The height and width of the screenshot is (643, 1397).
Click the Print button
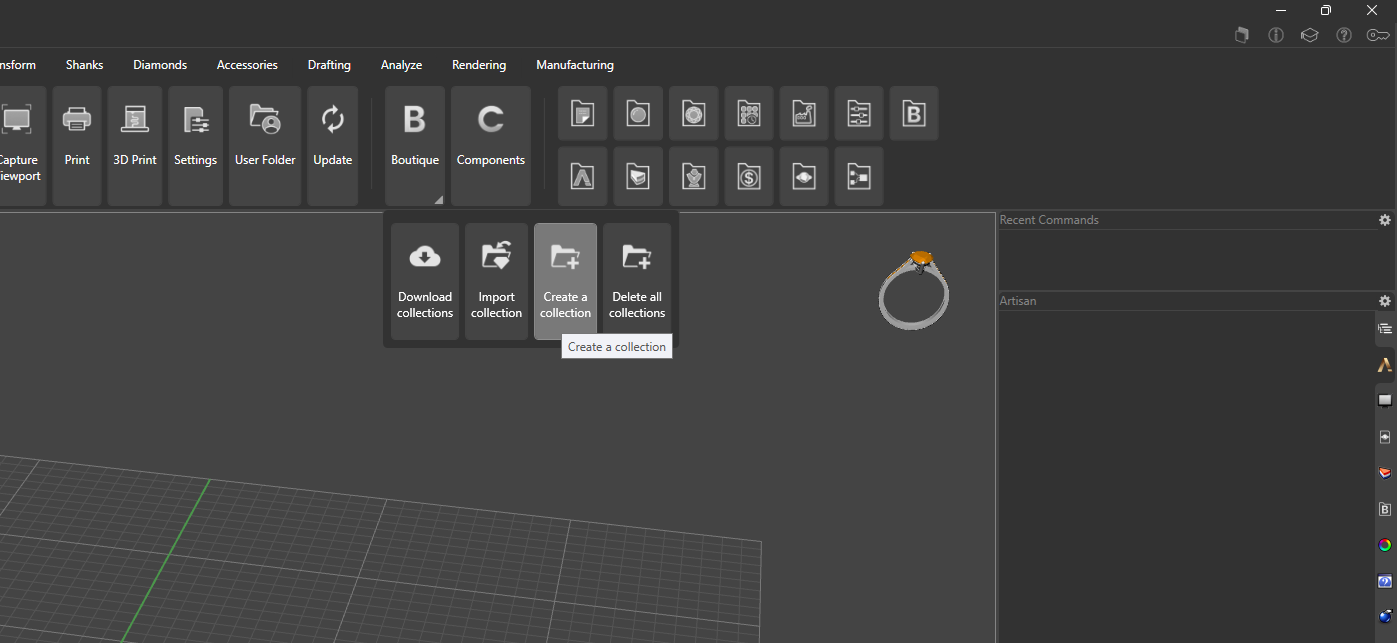77,145
